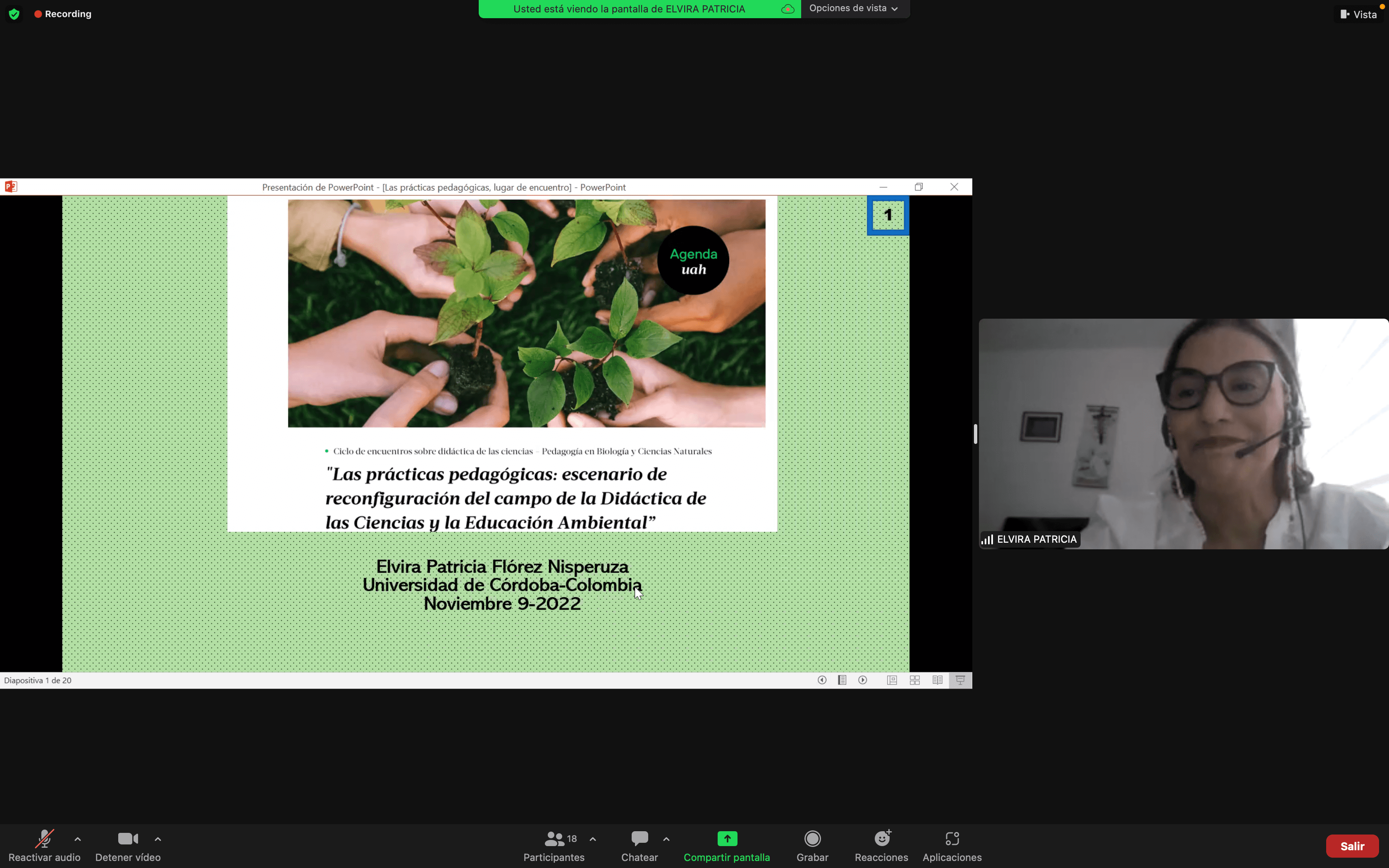The width and height of the screenshot is (1389, 868).
Task: Open the Reacciones emoji menu
Action: pyautogui.click(x=882, y=839)
